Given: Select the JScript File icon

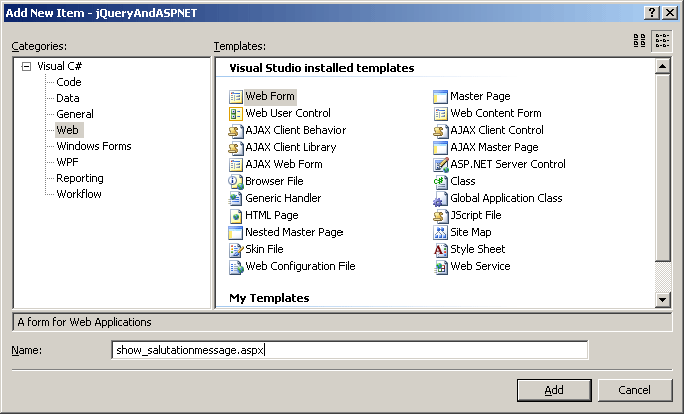Looking at the screenshot, I should tap(441, 216).
